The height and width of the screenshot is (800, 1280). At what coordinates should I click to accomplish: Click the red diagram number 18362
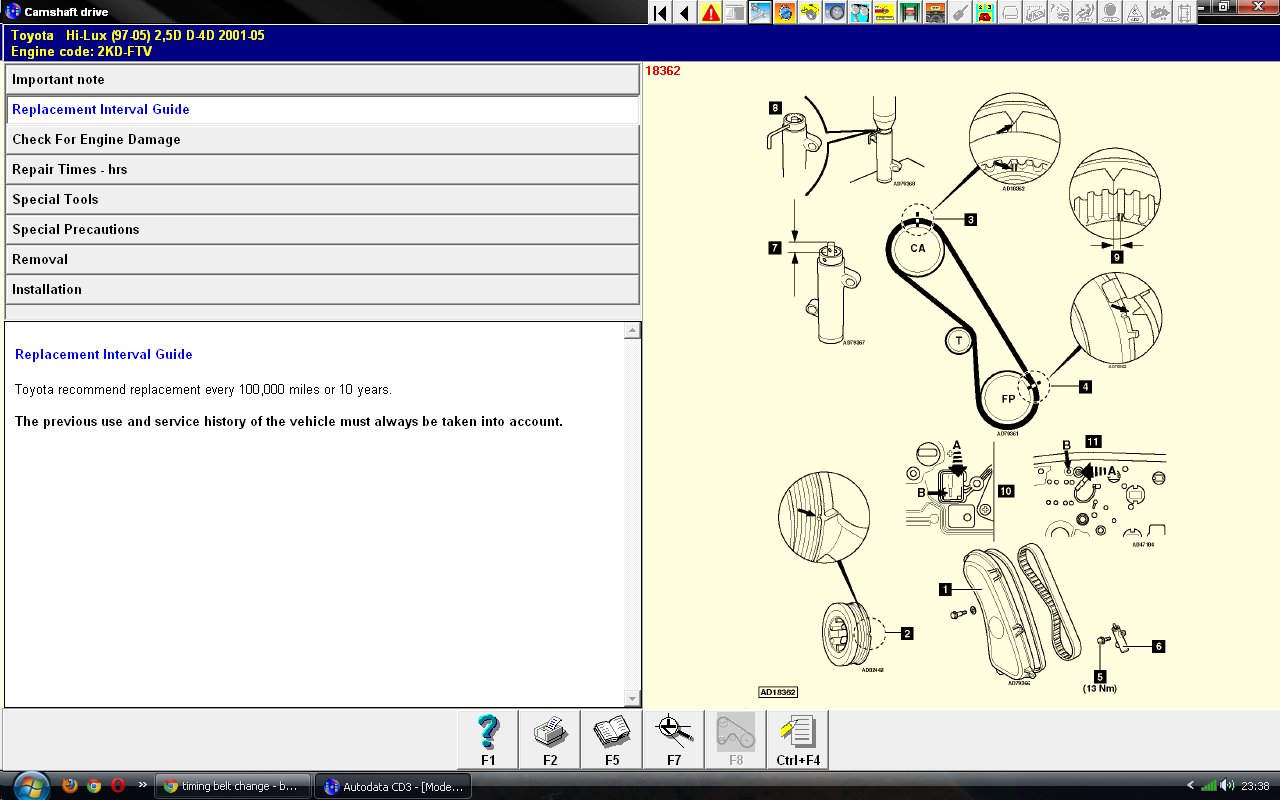pyautogui.click(x=663, y=71)
